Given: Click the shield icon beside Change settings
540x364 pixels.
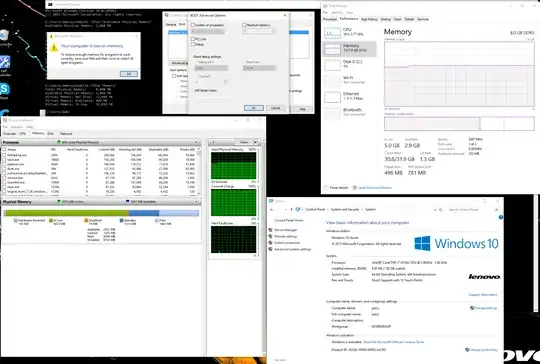Looking at the screenshot, I should pyautogui.click(x=472, y=308).
